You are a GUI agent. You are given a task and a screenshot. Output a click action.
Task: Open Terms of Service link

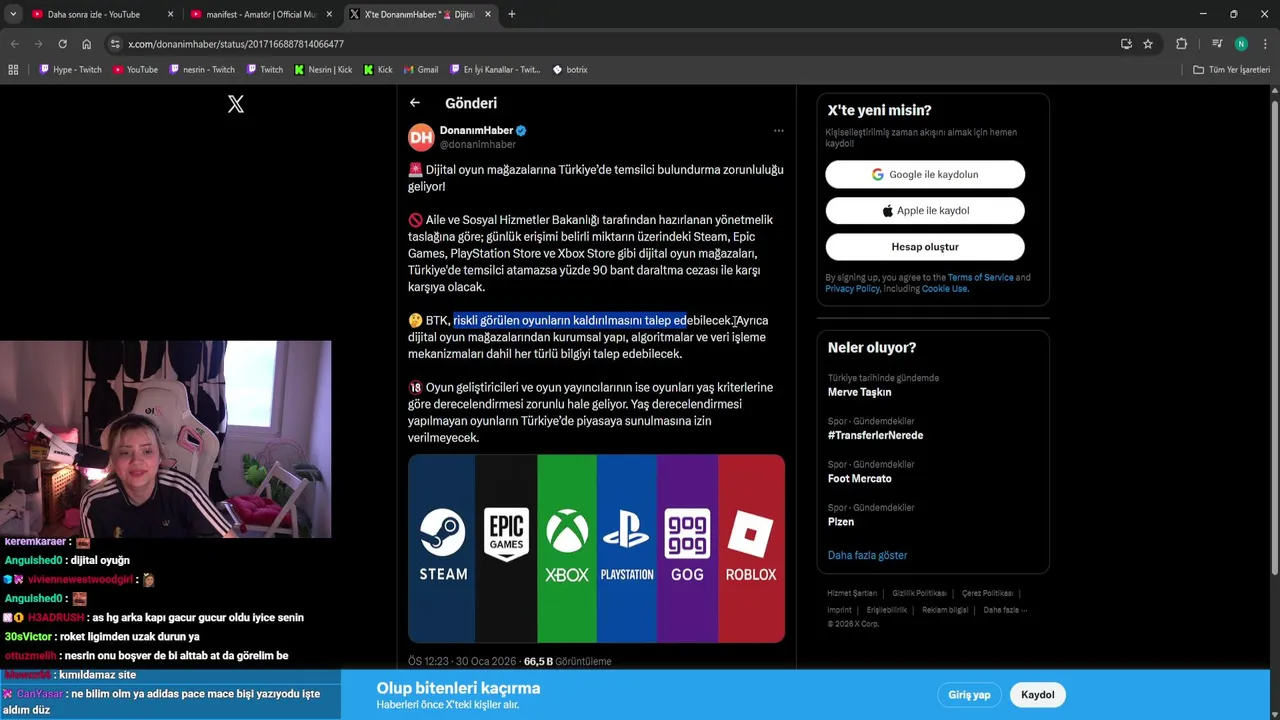point(980,277)
